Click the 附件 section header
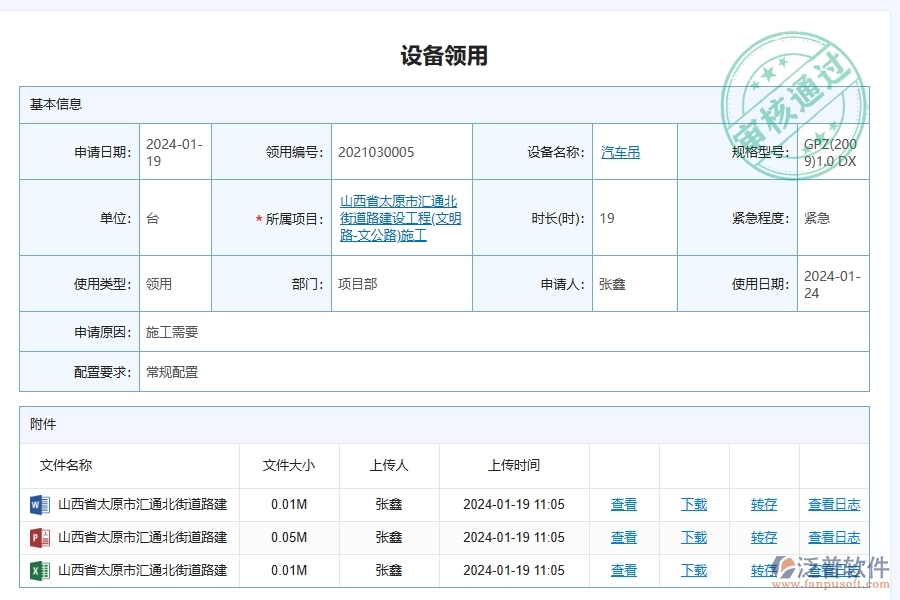This screenshot has height=600, width=900. 44,424
